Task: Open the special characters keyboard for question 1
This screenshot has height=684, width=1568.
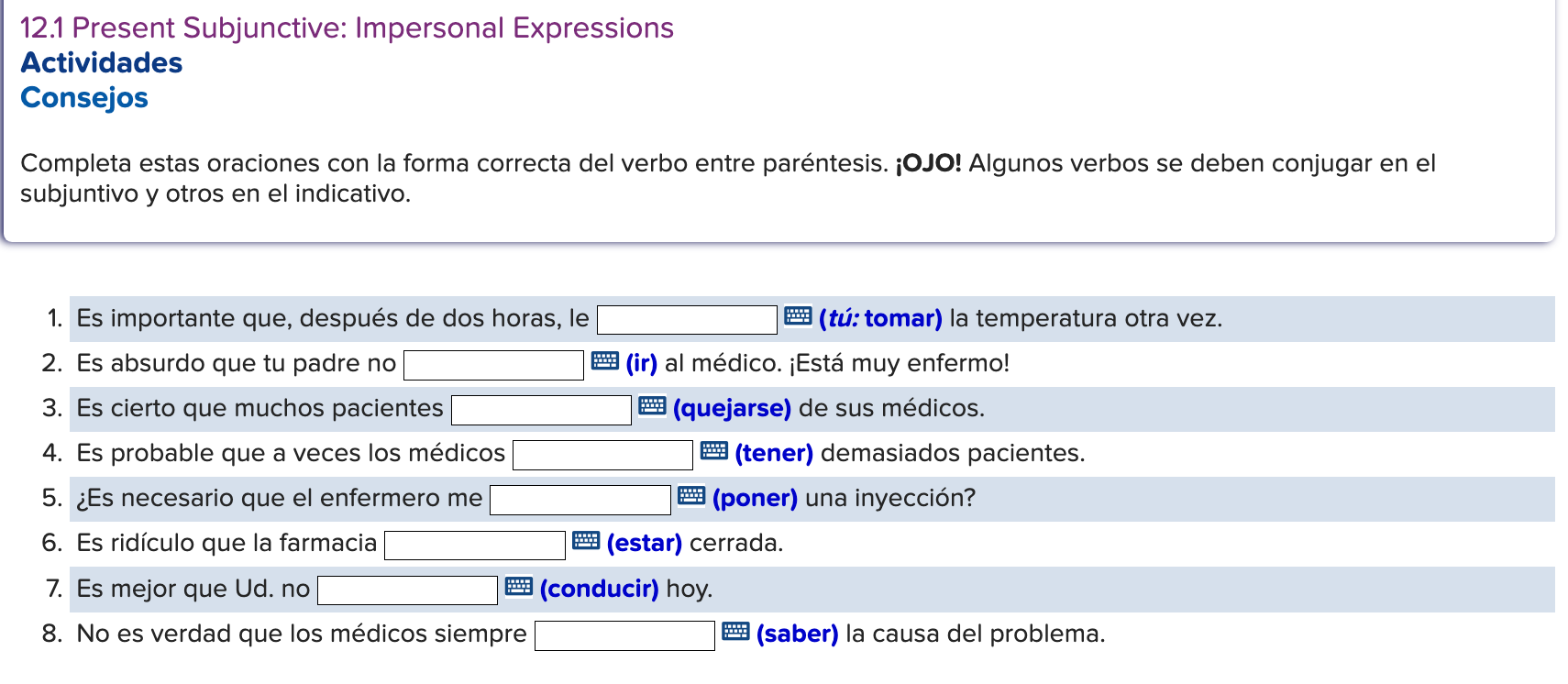Action: point(797,316)
